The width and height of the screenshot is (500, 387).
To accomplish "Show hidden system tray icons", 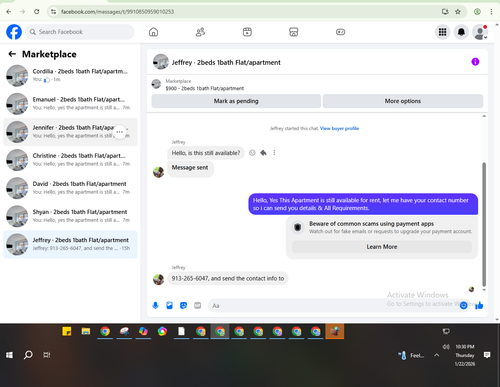I will (436, 355).
